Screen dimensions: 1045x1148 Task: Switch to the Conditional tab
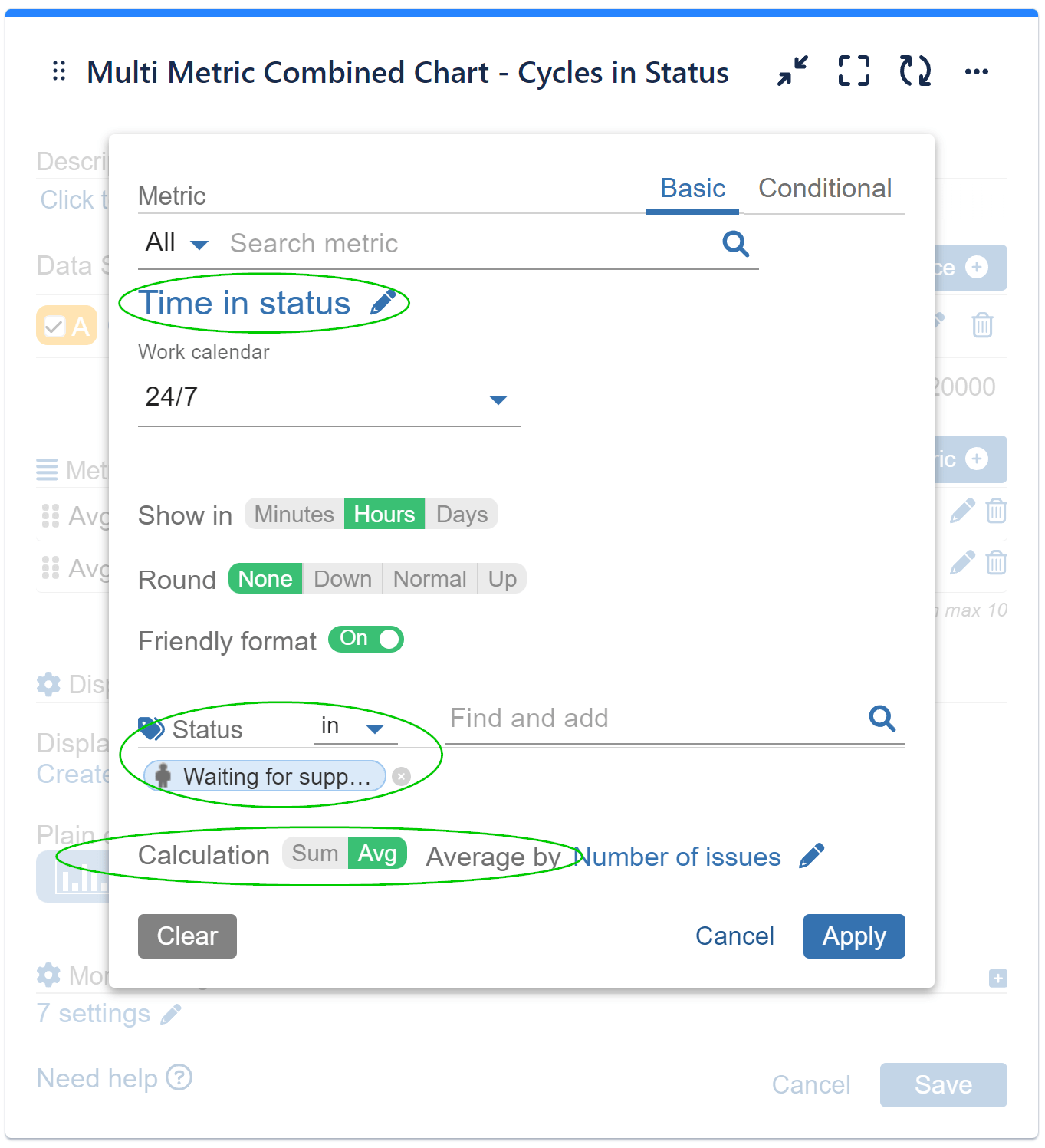825,189
